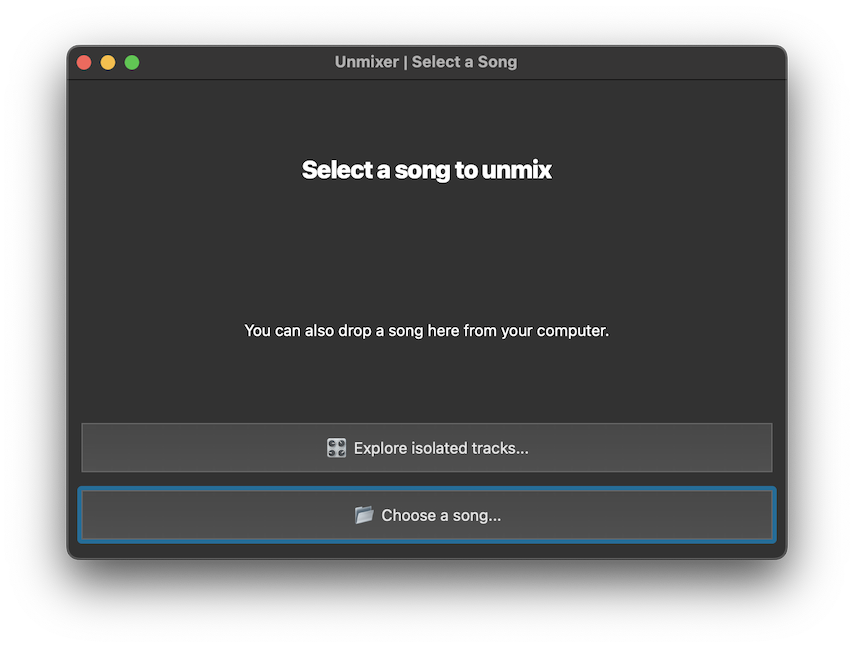This screenshot has width=854, height=648.
Task: Select the Choose a song label text
Action: (x=441, y=515)
